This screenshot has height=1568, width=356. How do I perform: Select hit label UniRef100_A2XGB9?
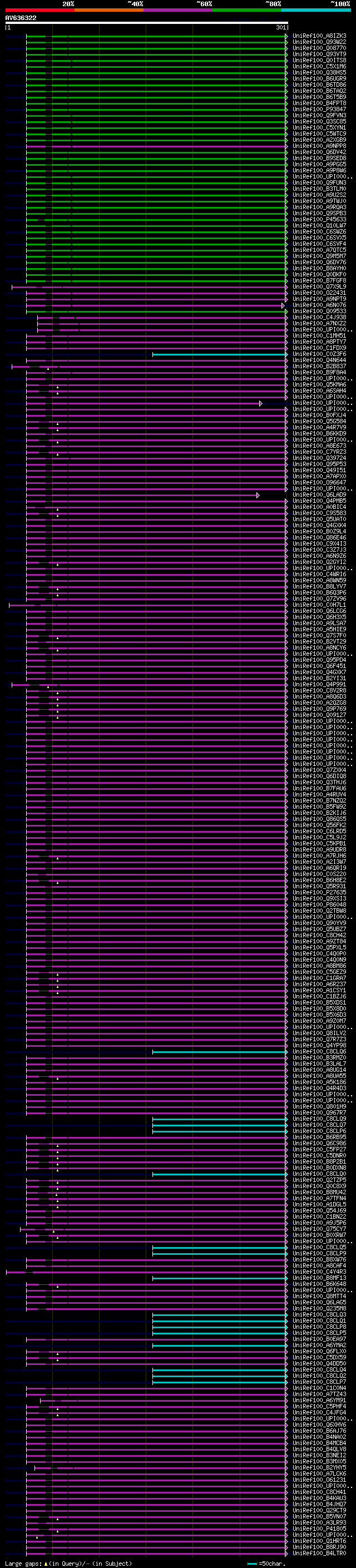(x=319, y=140)
